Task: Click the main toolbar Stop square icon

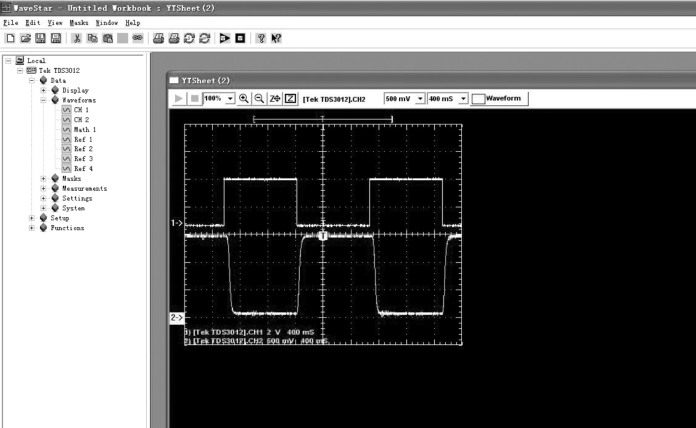Action: 240,38
